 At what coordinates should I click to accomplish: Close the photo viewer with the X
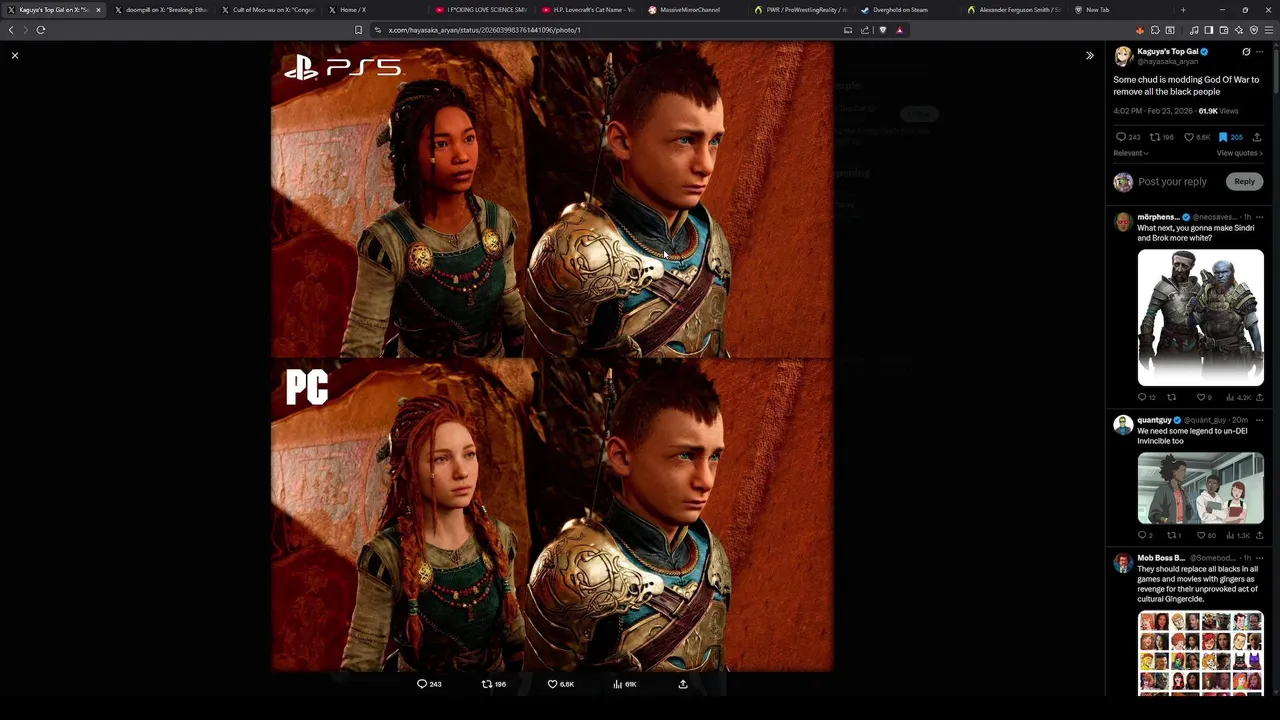coord(15,55)
